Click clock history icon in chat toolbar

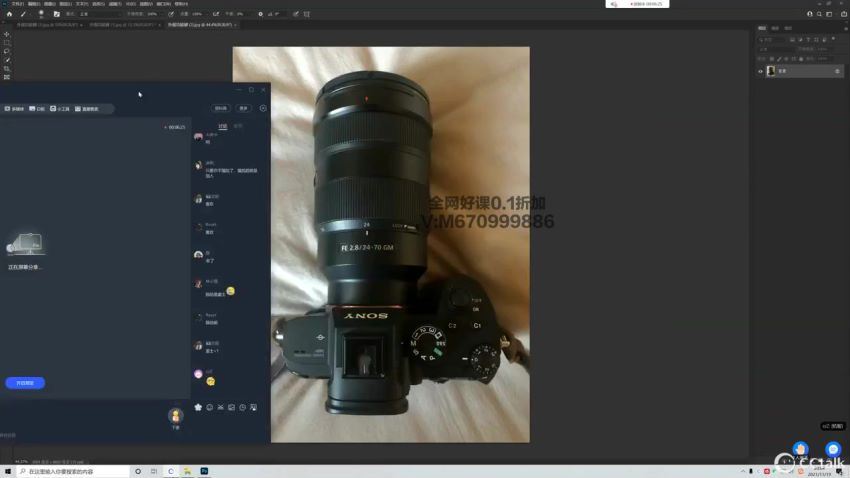242,407
